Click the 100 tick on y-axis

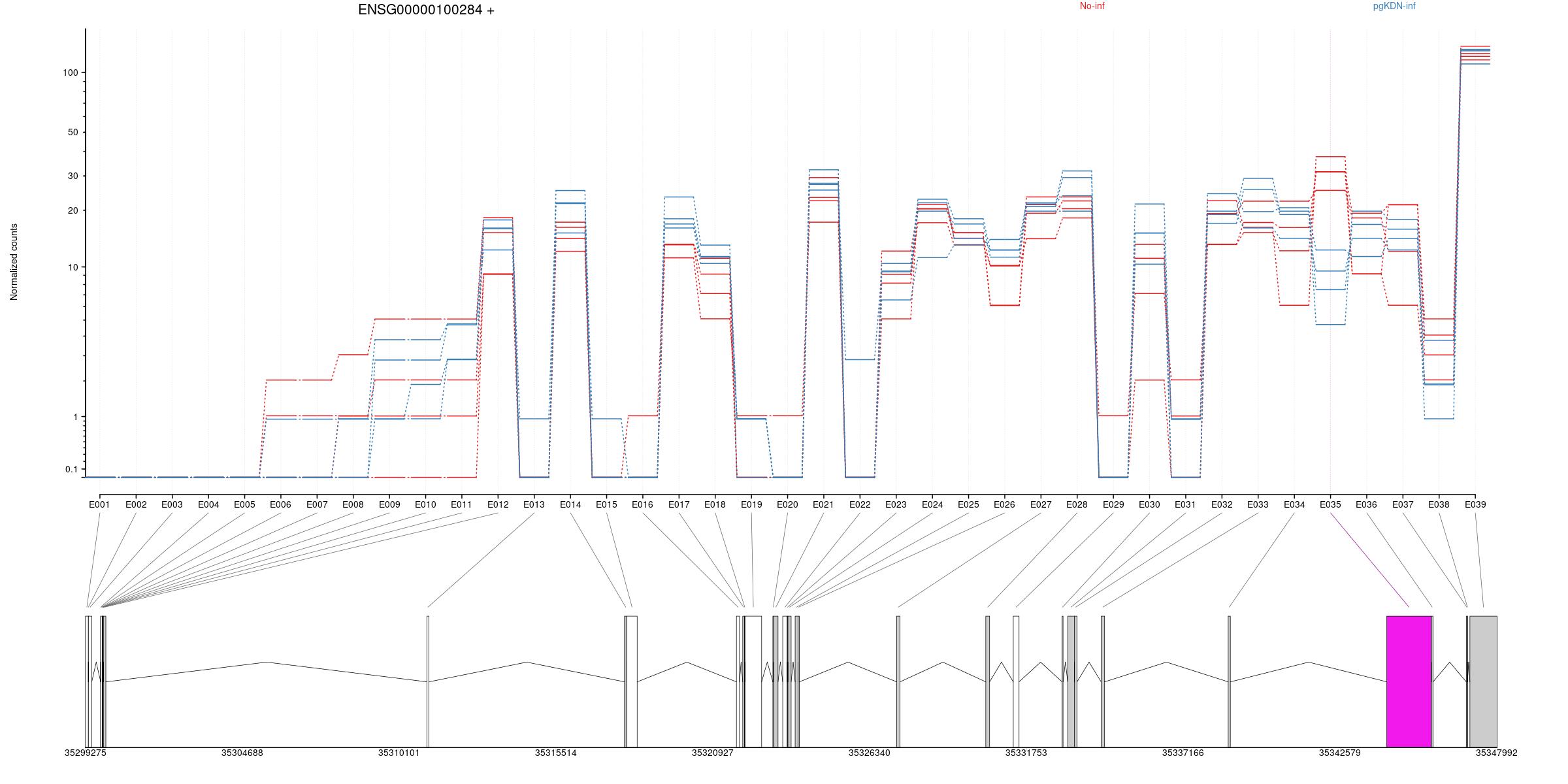click(x=70, y=73)
